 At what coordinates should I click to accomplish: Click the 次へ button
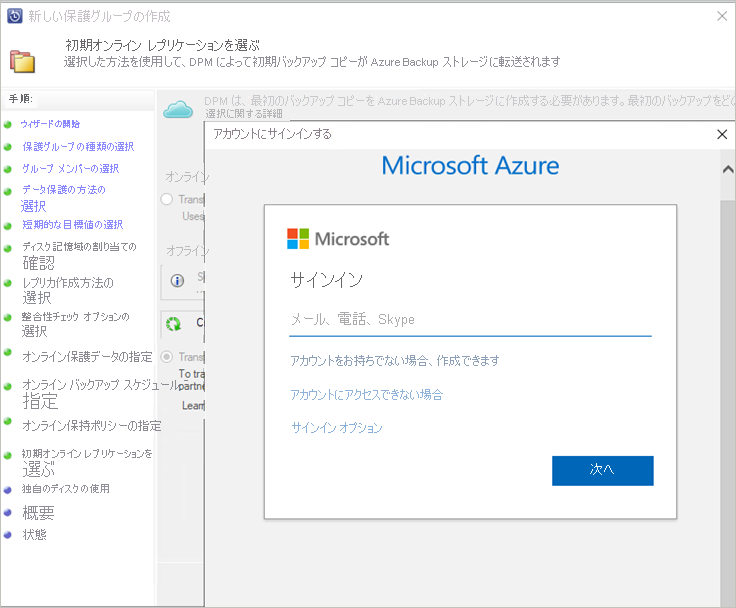pos(603,470)
